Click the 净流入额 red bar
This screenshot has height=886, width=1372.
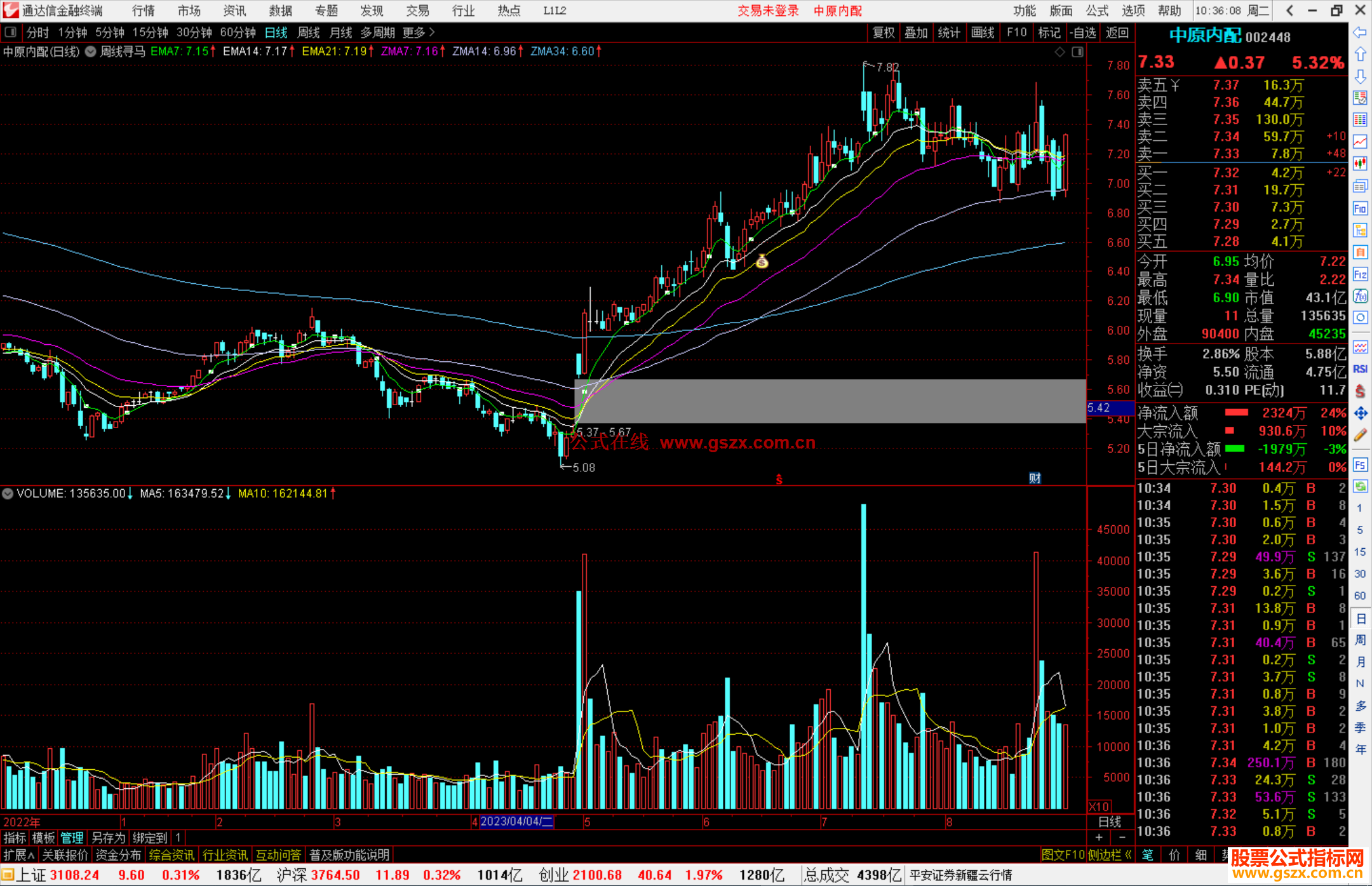(1236, 413)
